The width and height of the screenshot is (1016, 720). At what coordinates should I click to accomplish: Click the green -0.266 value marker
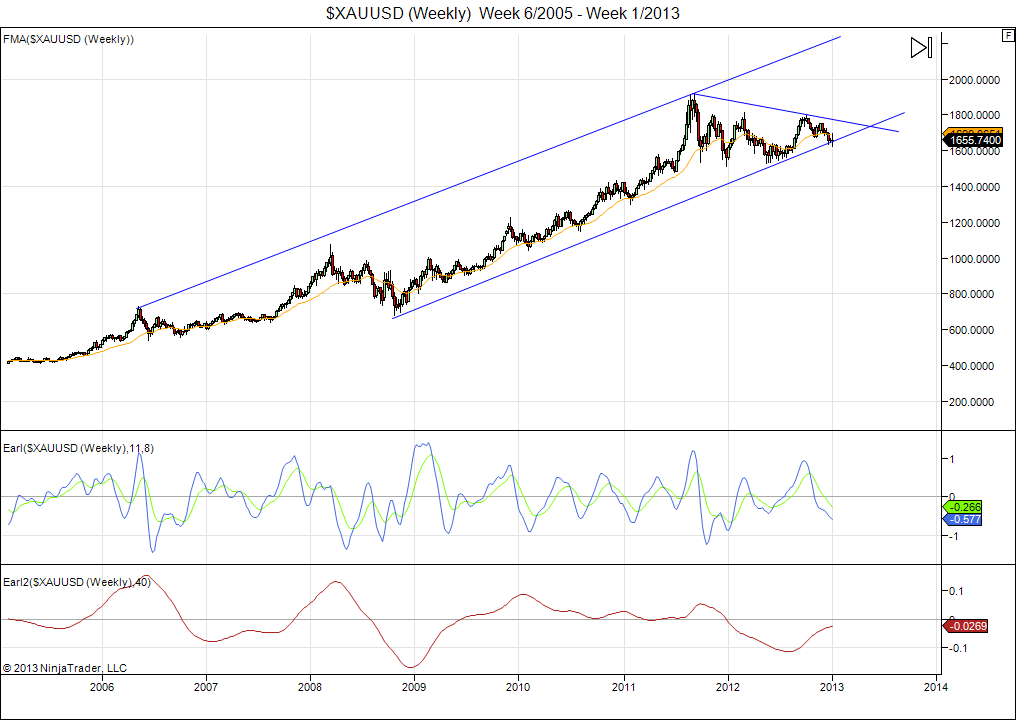tap(967, 507)
